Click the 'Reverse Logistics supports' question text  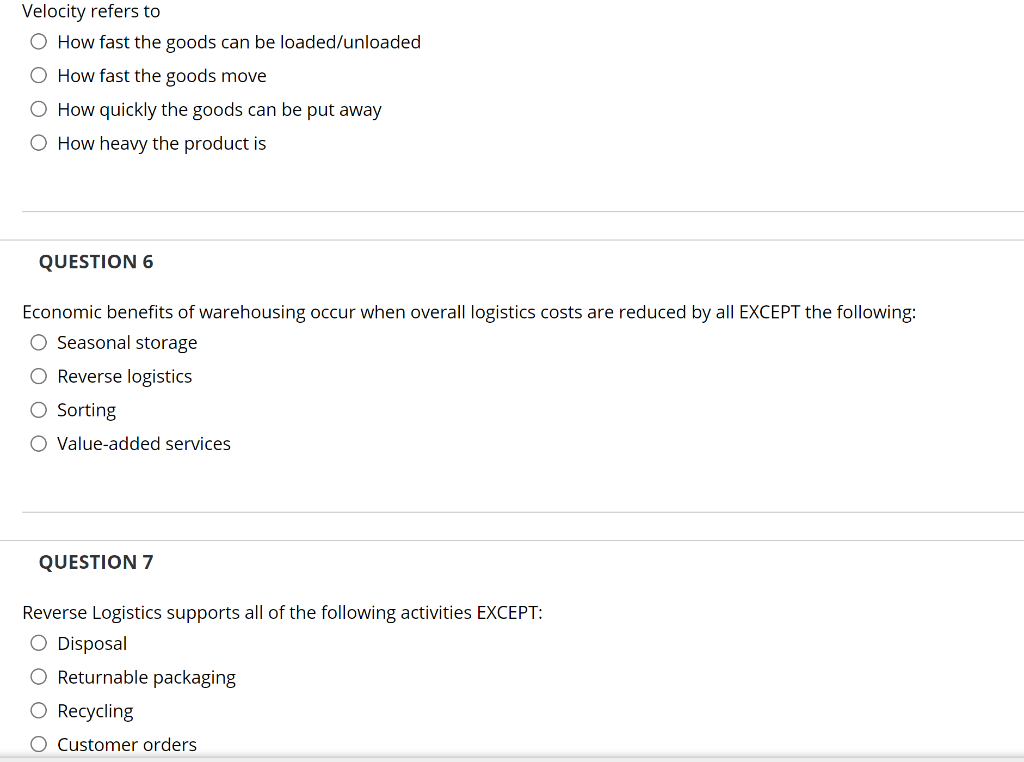pos(282,612)
